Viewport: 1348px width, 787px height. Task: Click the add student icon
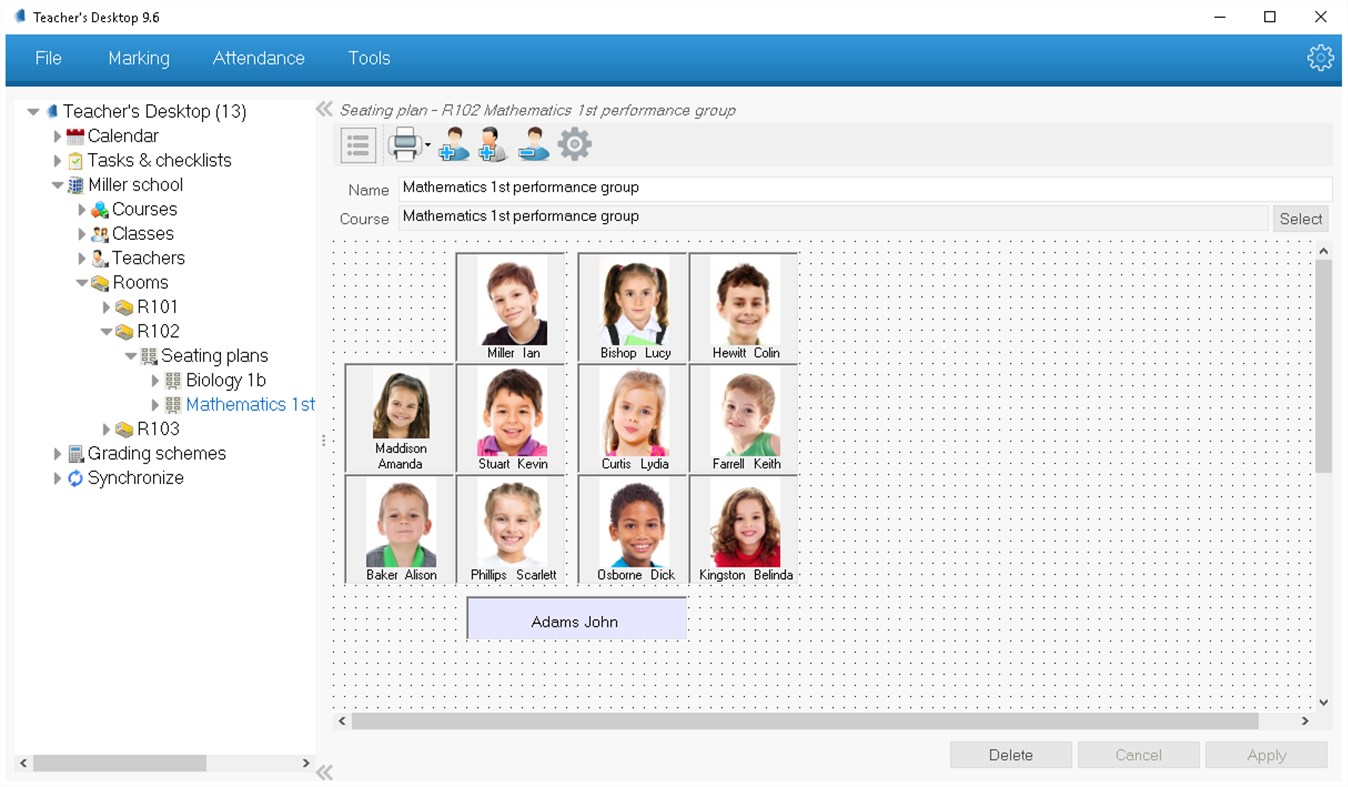coord(453,145)
